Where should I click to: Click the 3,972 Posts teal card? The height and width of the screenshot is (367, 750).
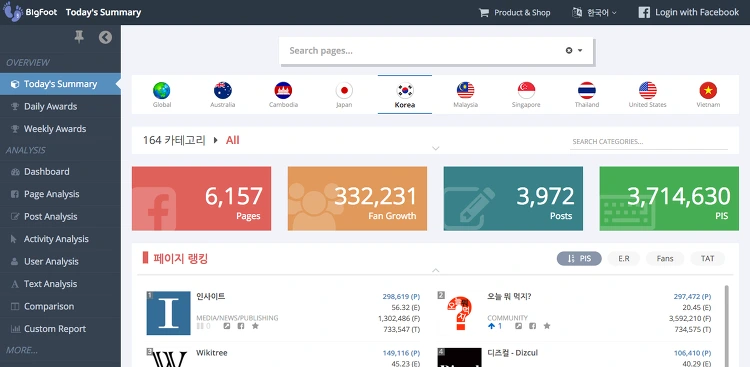pyautogui.click(x=513, y=199)
